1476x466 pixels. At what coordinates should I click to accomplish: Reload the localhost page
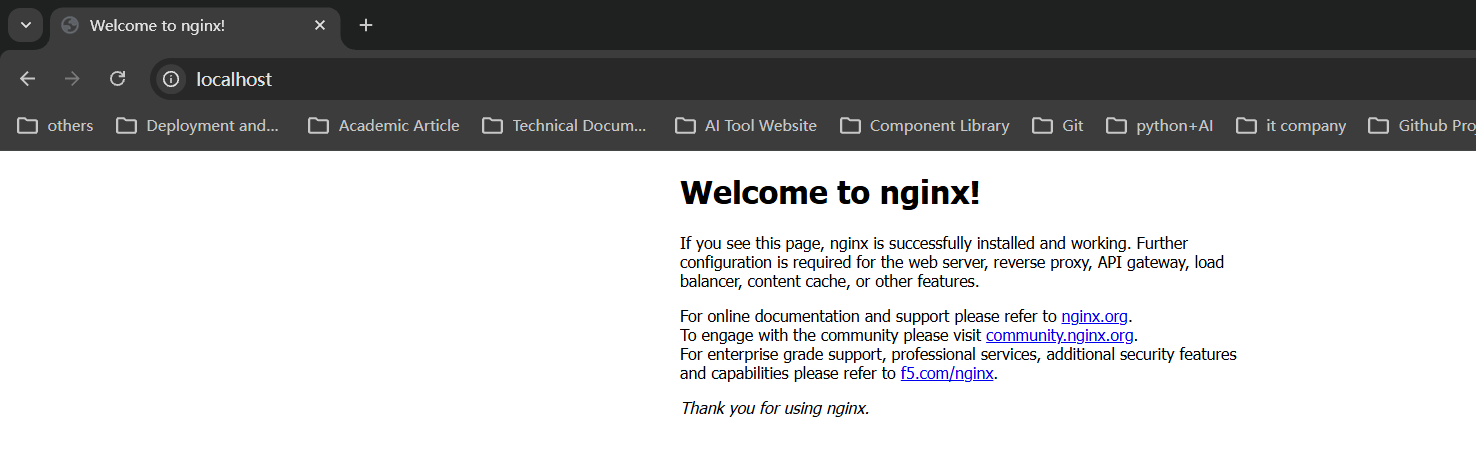[x=117, y=79]
